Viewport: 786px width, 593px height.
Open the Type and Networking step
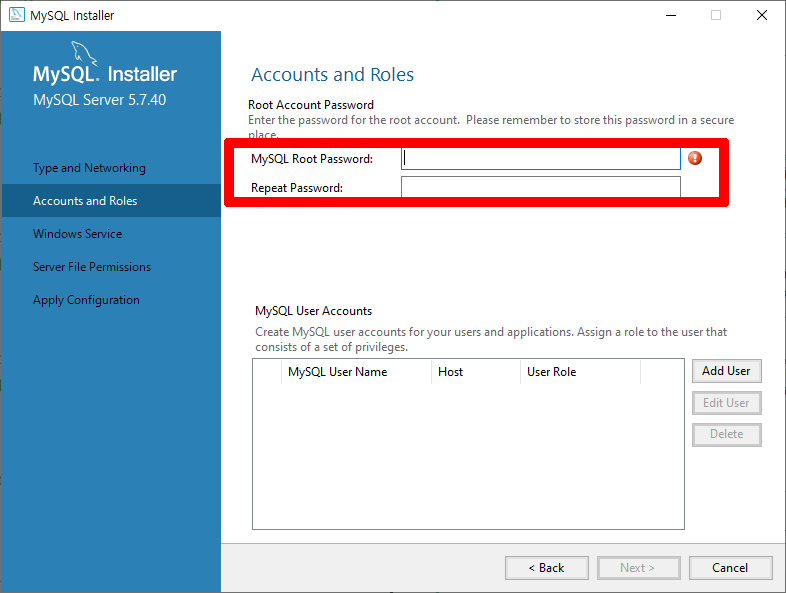pos(89,168)
